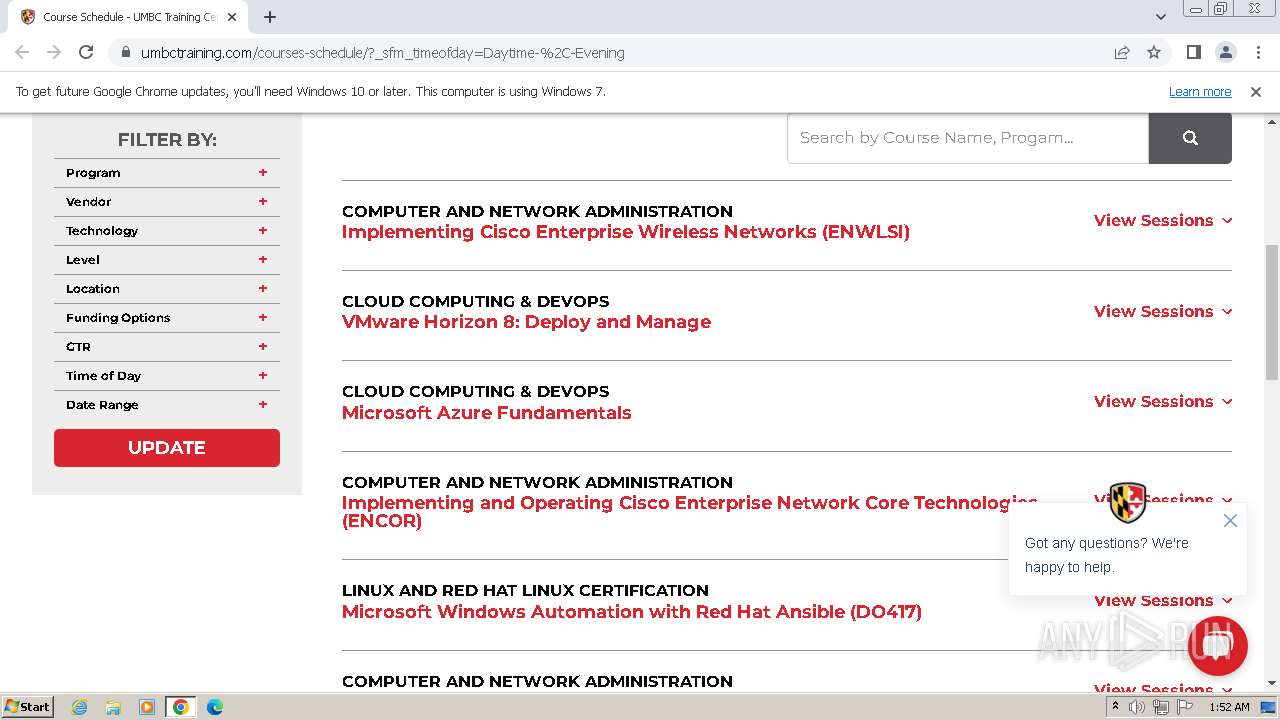View Sessions for VMware Horizon 8
1280x720 pixels.
tap(1163, 311)
